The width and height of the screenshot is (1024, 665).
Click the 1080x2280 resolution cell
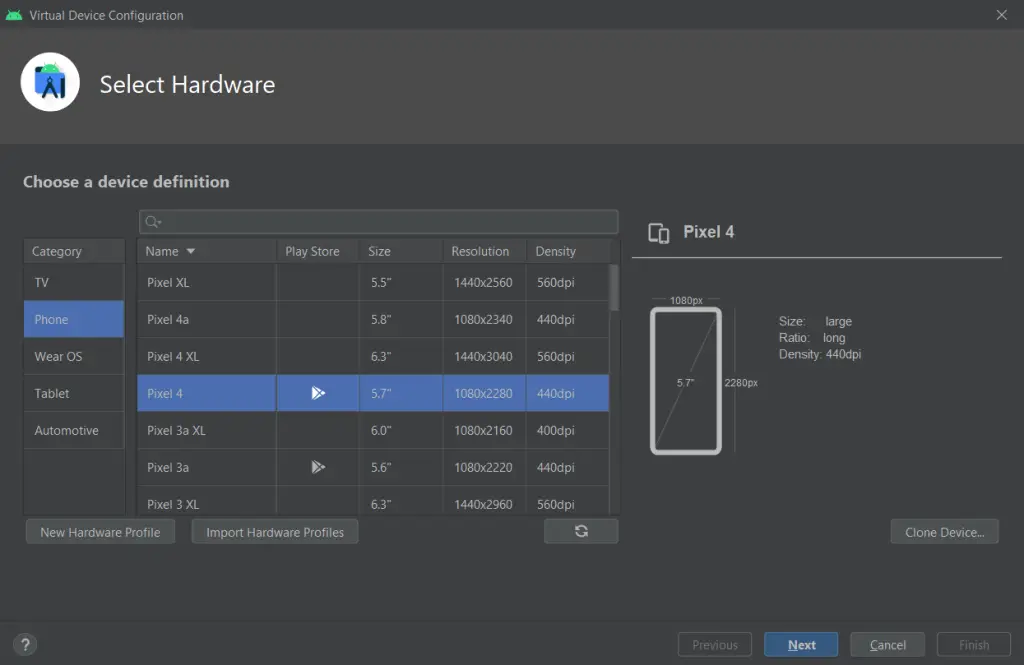pyautogui.click(x=485, y=393)
